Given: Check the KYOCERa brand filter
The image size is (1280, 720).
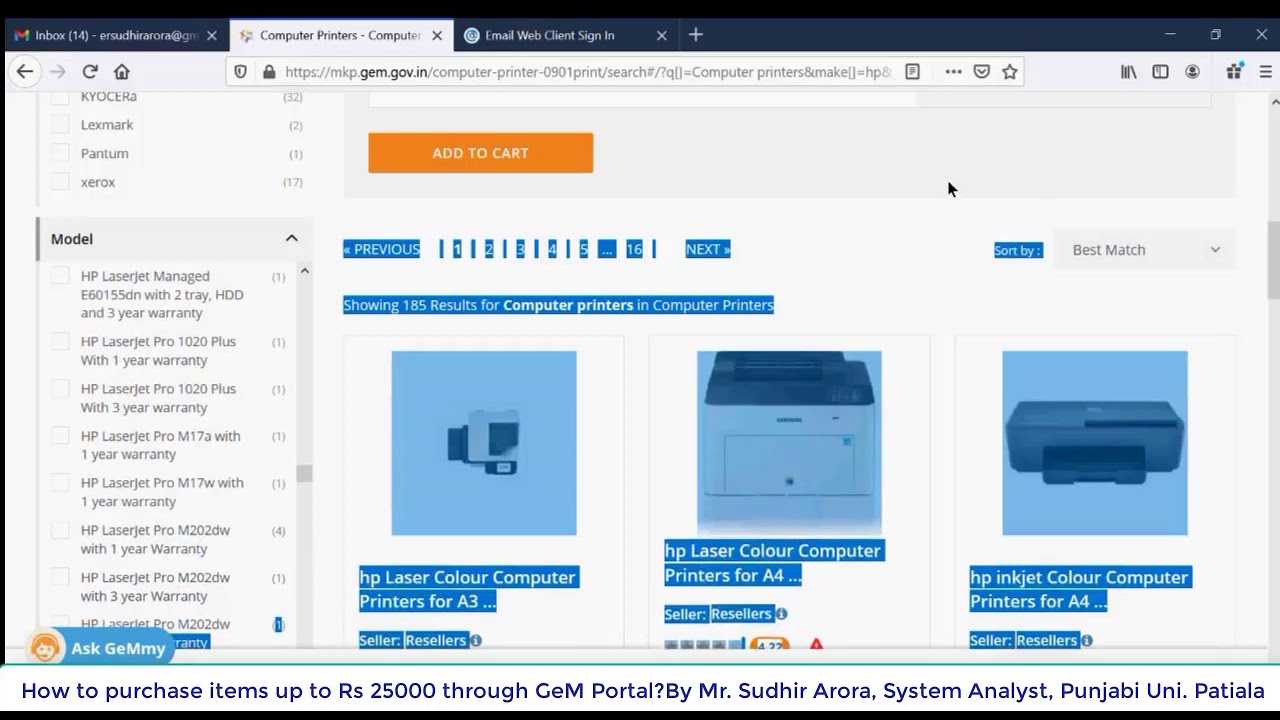Looking at the screenshot, I should pyautogui.click(x=61, y=96).
